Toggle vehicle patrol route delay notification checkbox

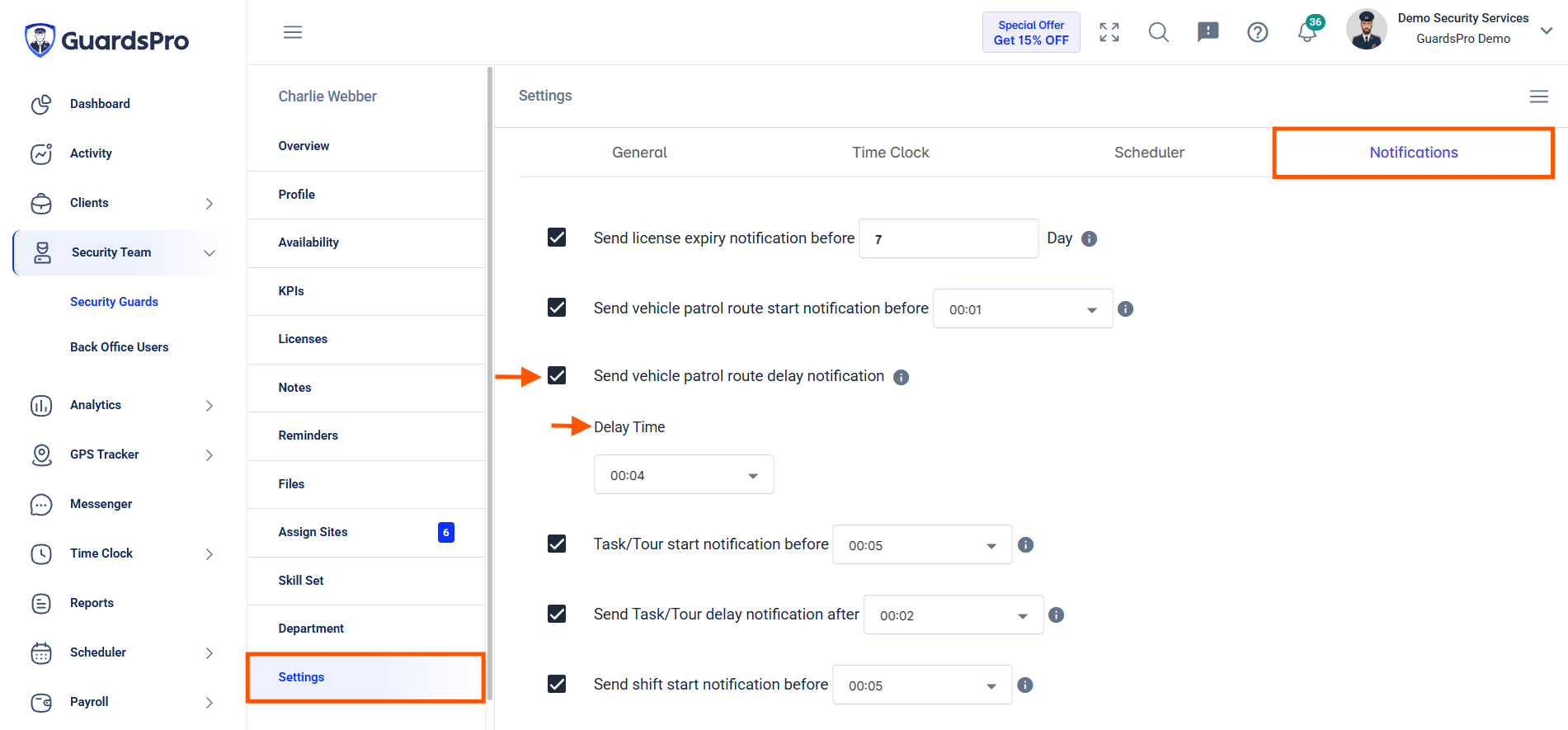pos(557,375)
